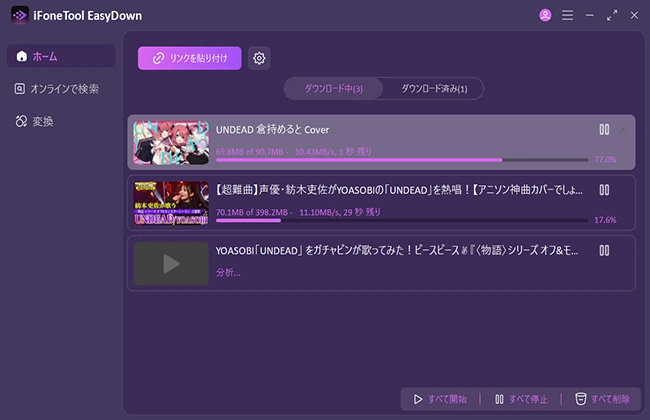Click status text 70.1MB of 398.2MB

[x=252, y=212]
